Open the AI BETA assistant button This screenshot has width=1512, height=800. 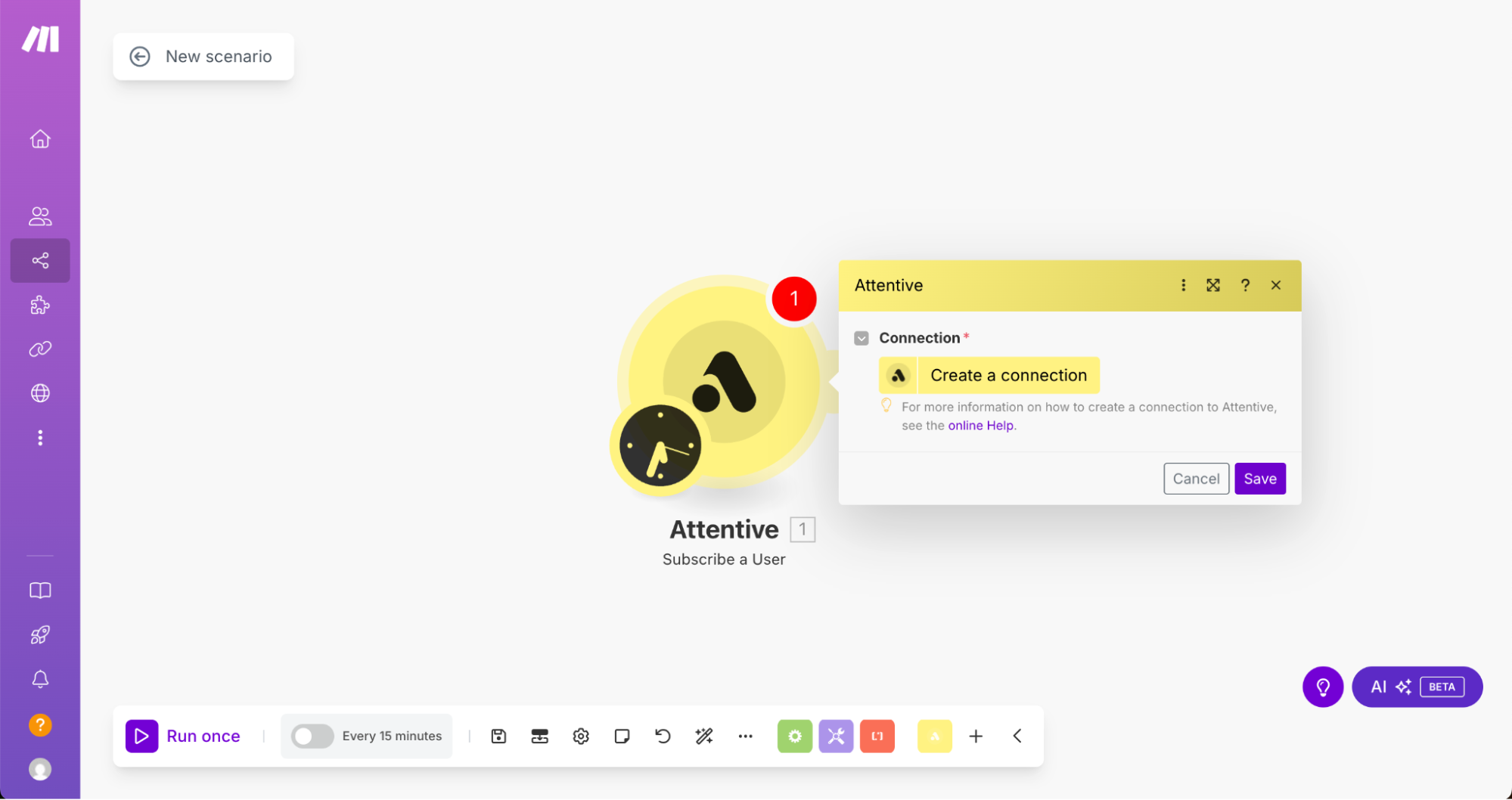point(1417,687)
